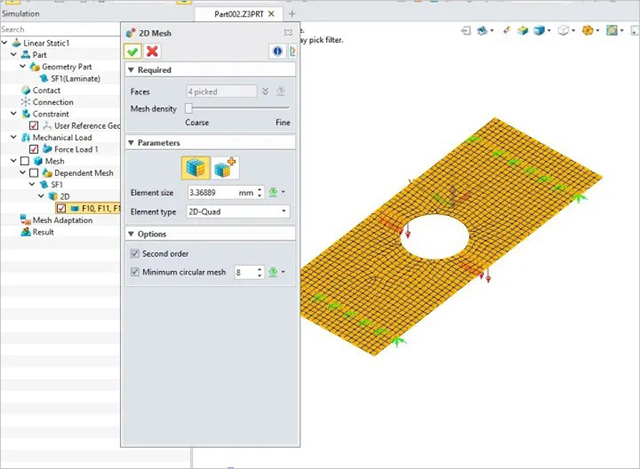The height and width of the screenshot is (469, 640).
Task: Toggle Minimum circular mesh checkbox
Action: (135, 271)
